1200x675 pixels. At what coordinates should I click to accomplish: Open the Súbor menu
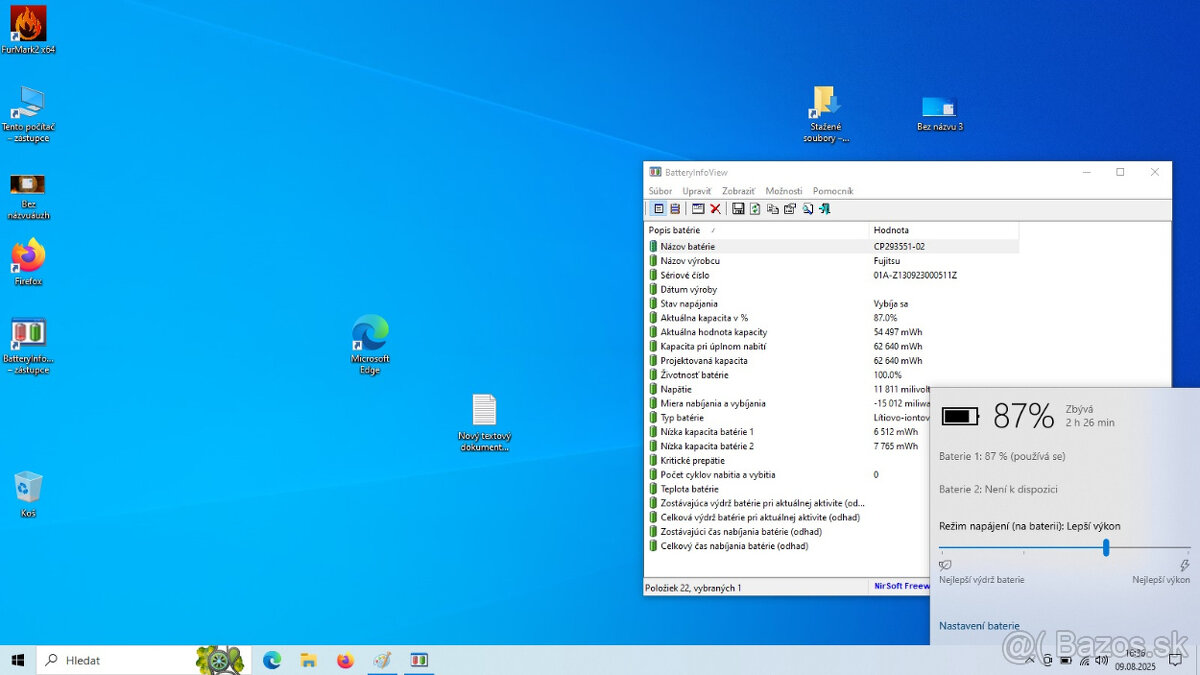coord(660,191)
